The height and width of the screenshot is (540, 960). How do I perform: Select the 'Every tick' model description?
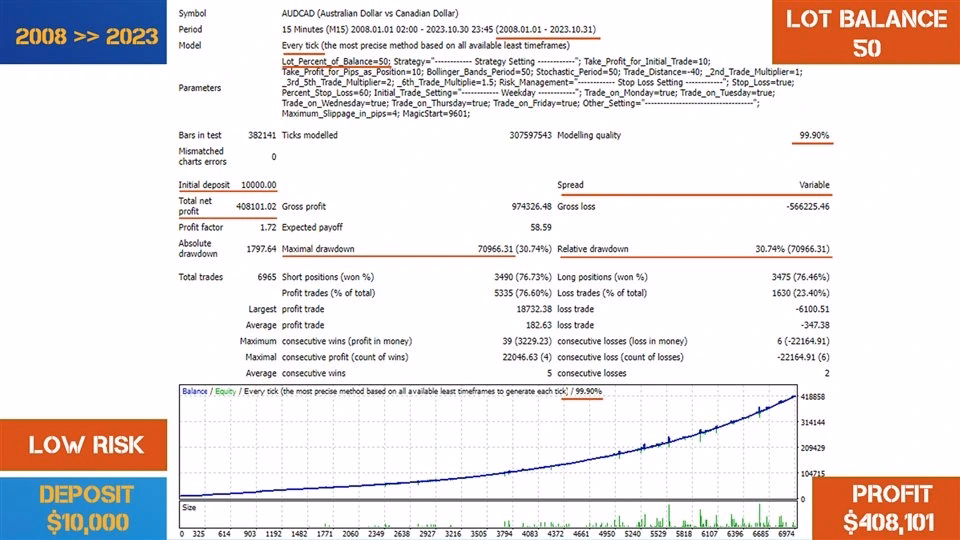(x=425, y=45)
